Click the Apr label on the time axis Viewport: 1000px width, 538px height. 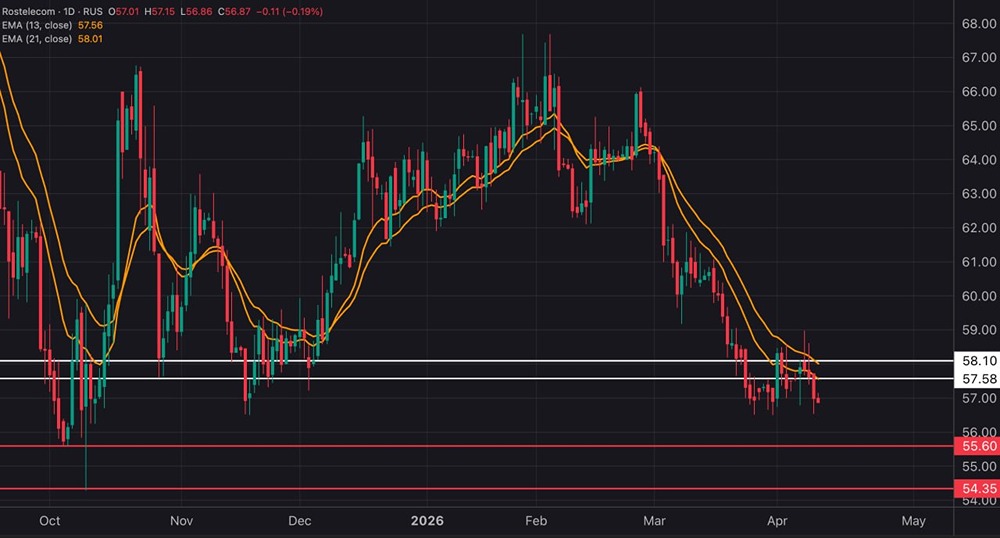(777, 521)
